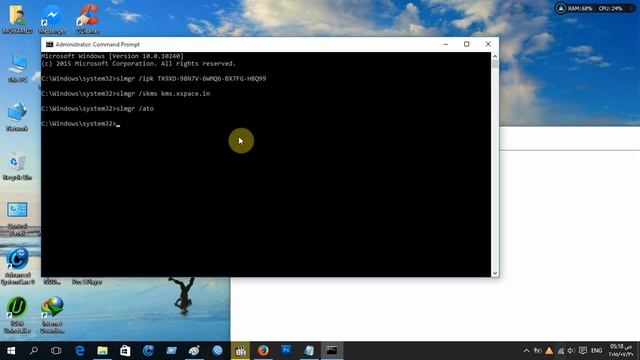The image size is (640, 360).
Task: Open the round blue taskbar icon left of the yellow one
Action: click(x=218, y=351)
